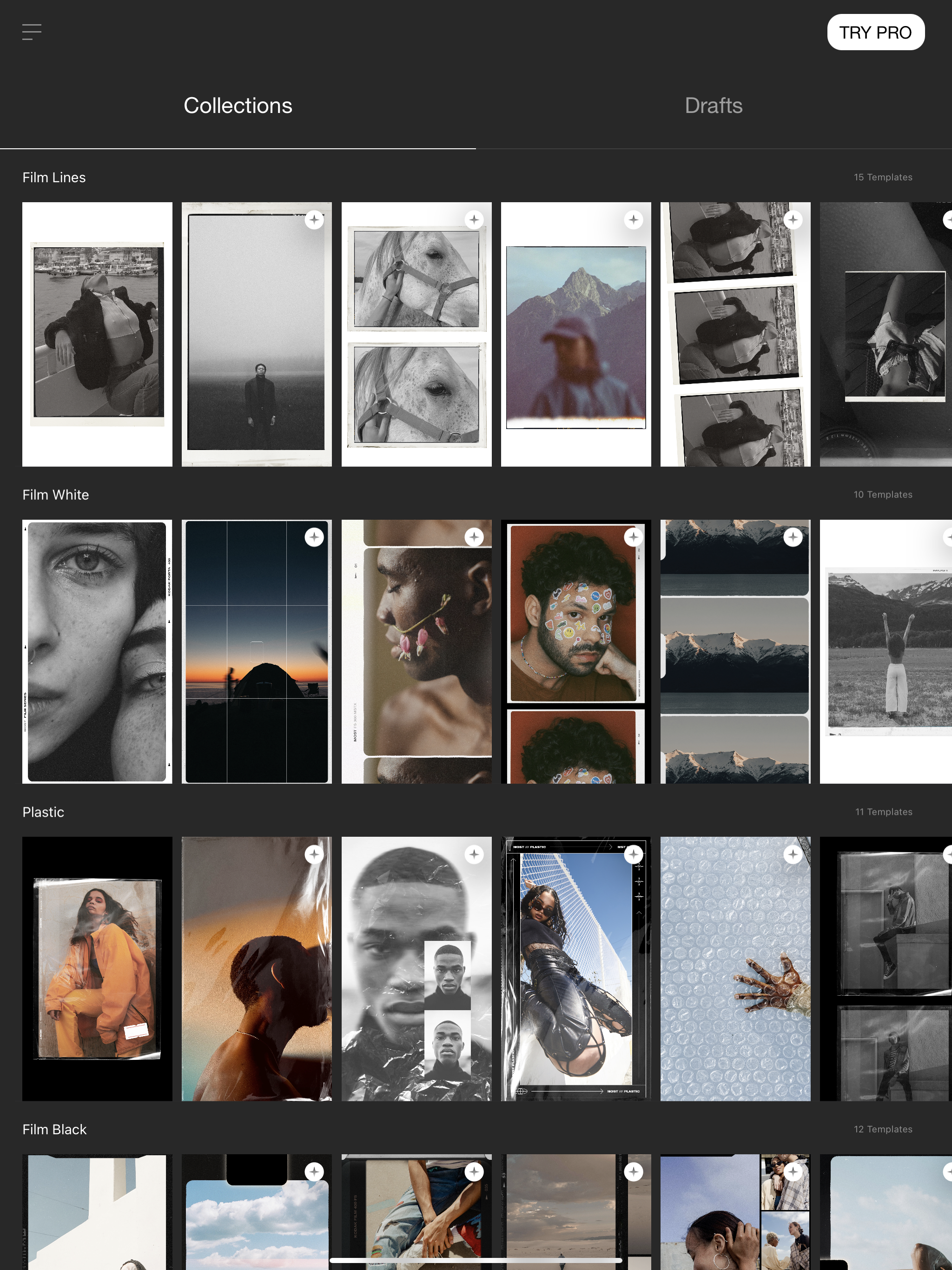Open Film Lines 15 Templates link

pos(883,178)
